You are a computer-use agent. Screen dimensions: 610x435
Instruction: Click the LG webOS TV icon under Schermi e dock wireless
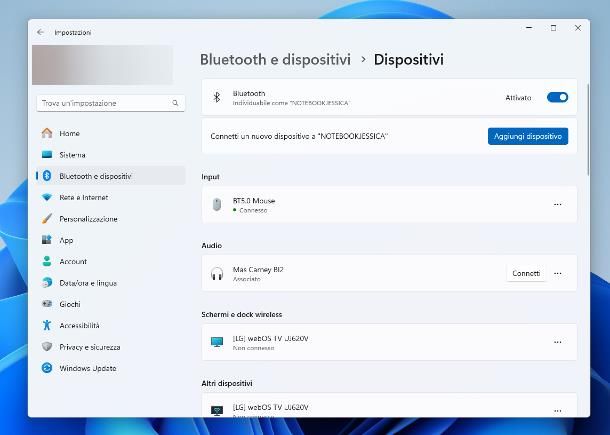pyautogui.click(x=217, y=342)
